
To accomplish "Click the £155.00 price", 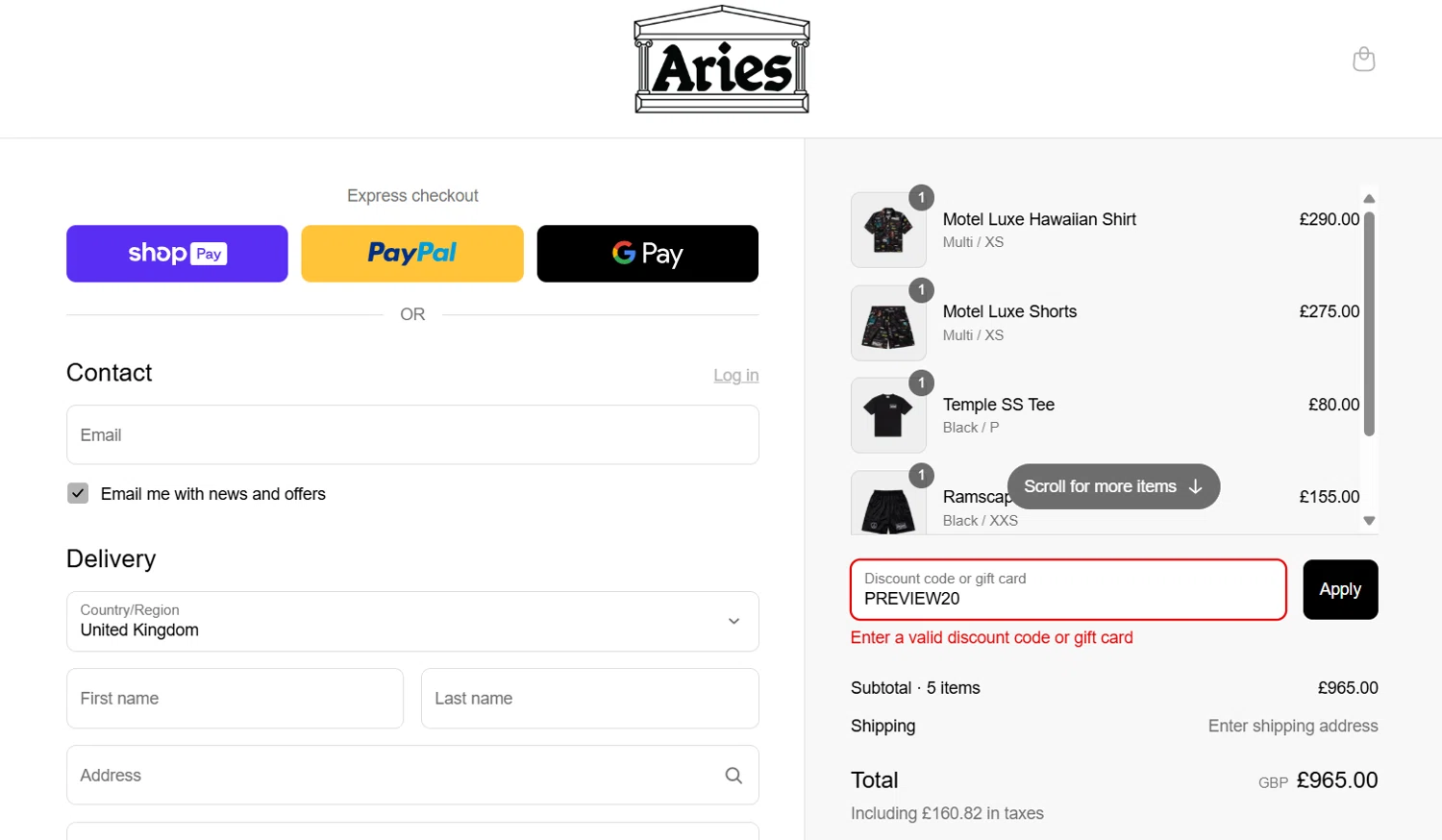I will click(x=1329, y=497).
